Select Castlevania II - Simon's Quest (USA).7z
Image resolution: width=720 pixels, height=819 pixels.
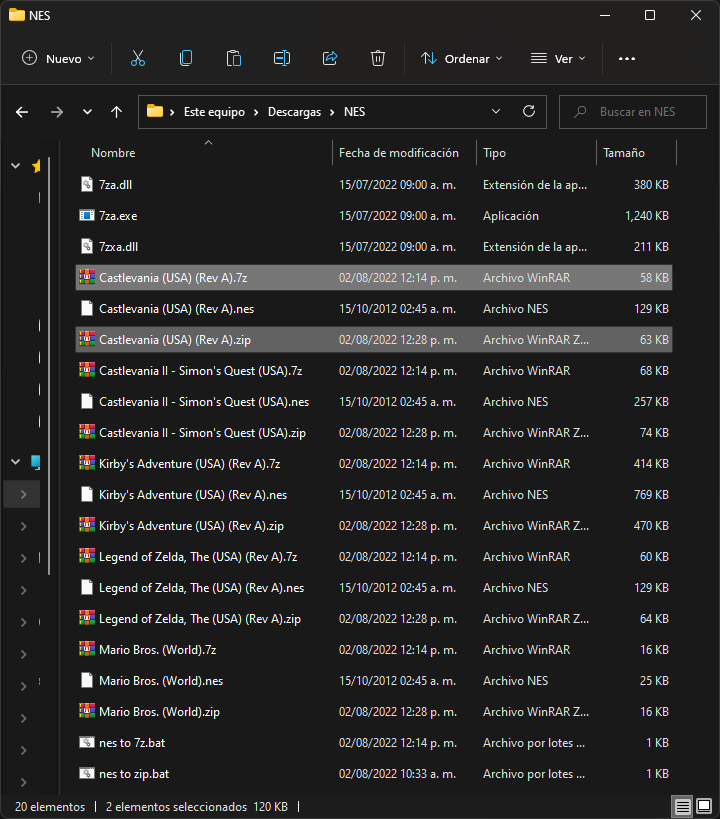click(374, 370)
